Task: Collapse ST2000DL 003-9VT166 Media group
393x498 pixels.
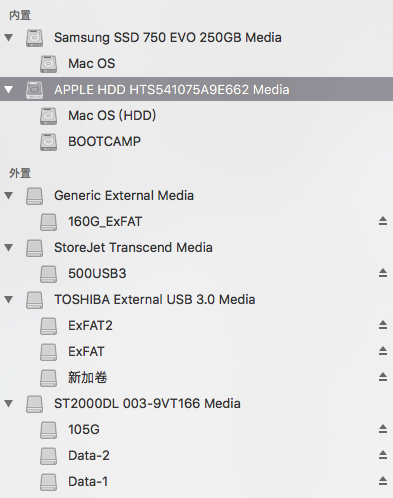Action: pyautogui.click(x=9, y=403)
